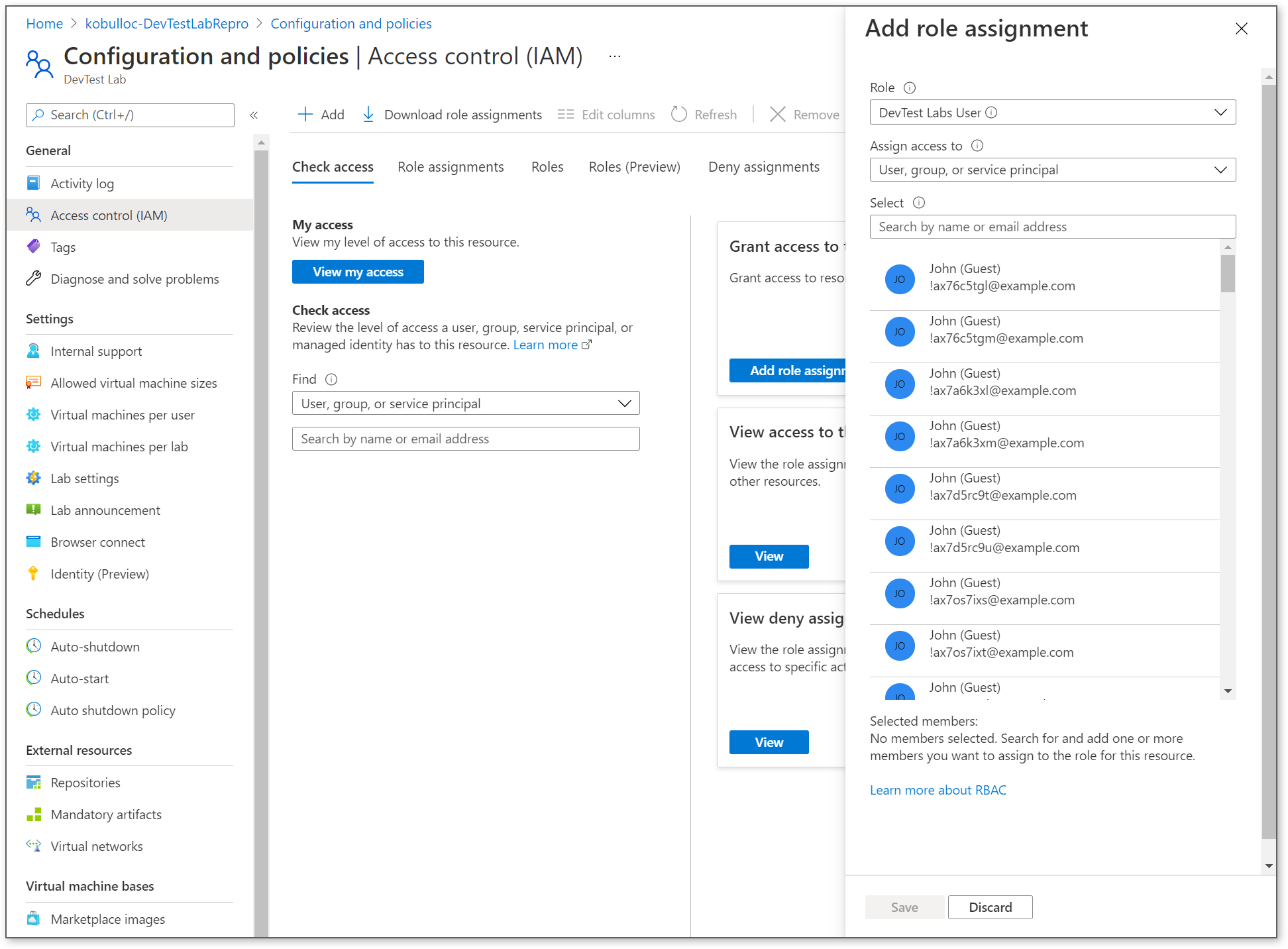The image size is (1288, 949).
Task: Open Repositories under External resources
Action: pyautogui.click(x=85, y=782)
